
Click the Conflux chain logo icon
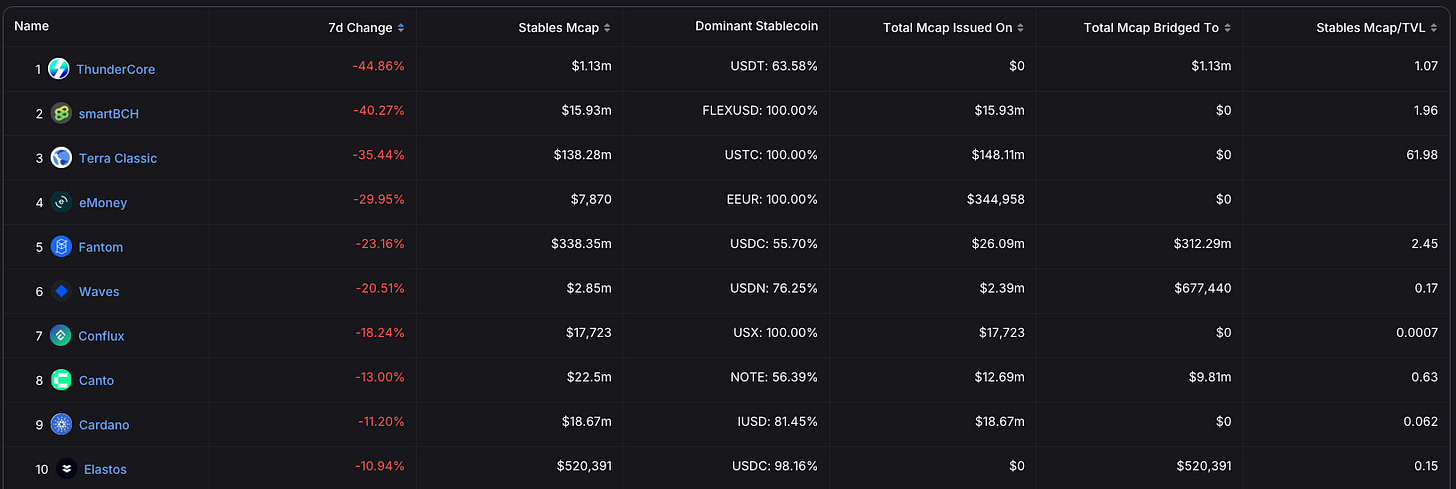coord(62,336)
